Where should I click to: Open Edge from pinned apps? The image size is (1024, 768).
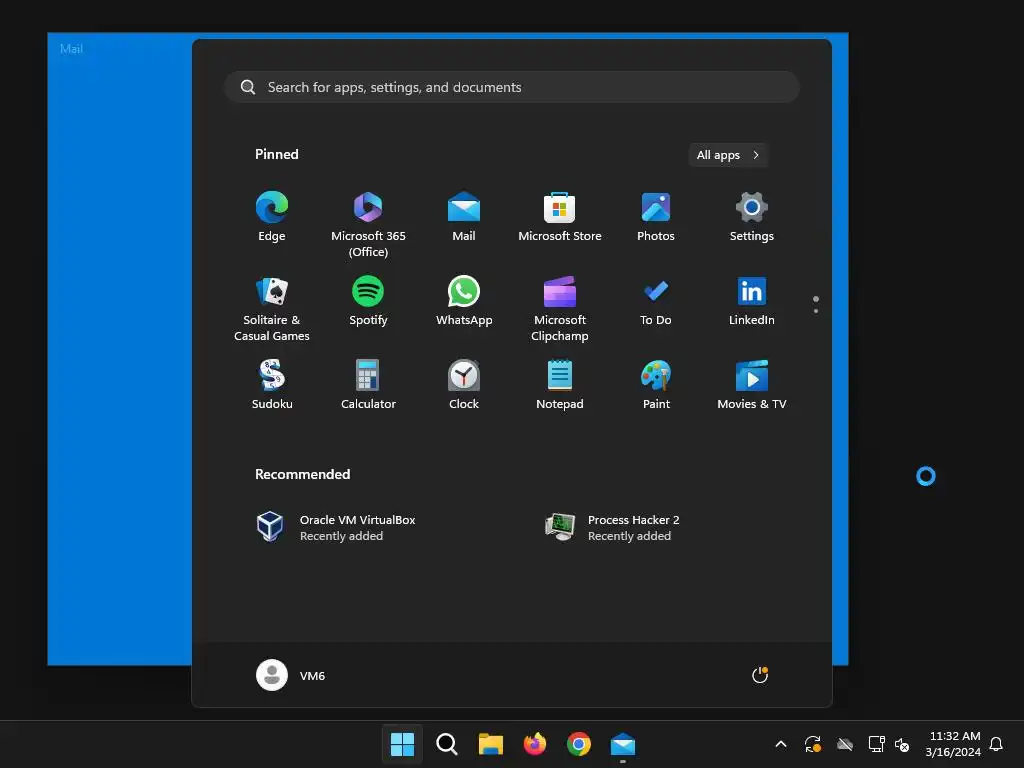click(272, 217)
